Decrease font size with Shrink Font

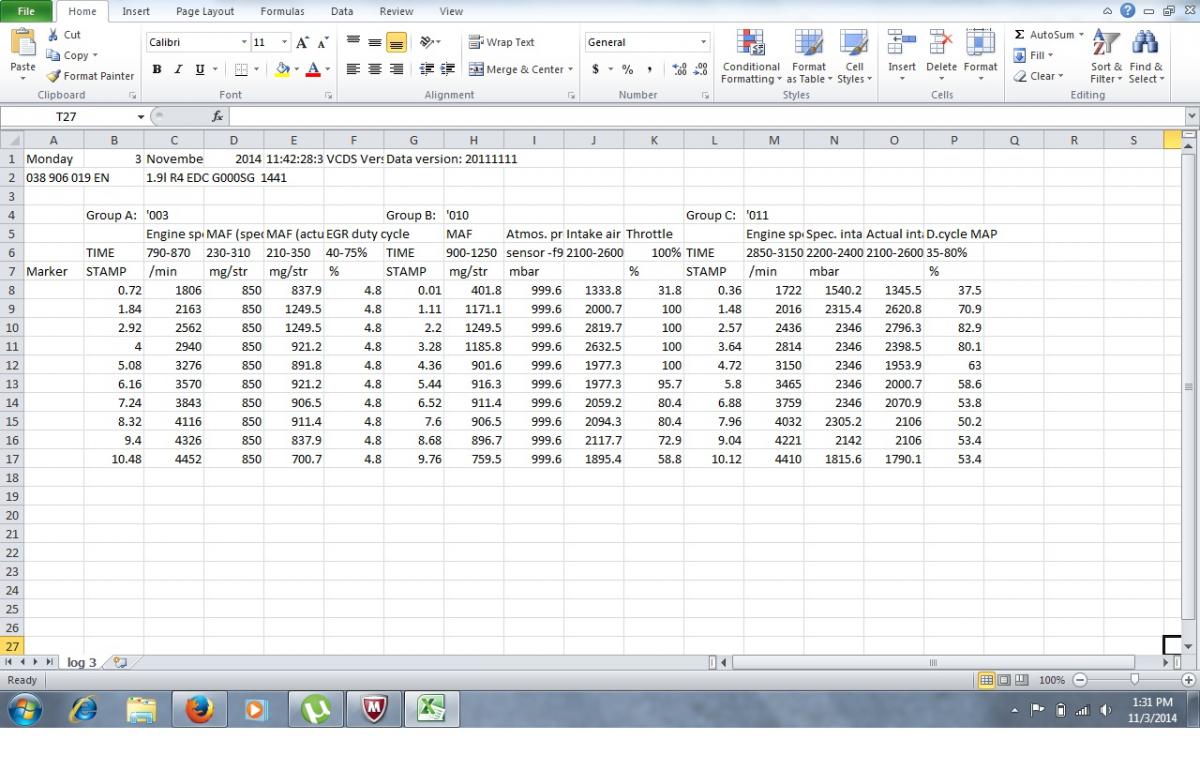point(322,43)
